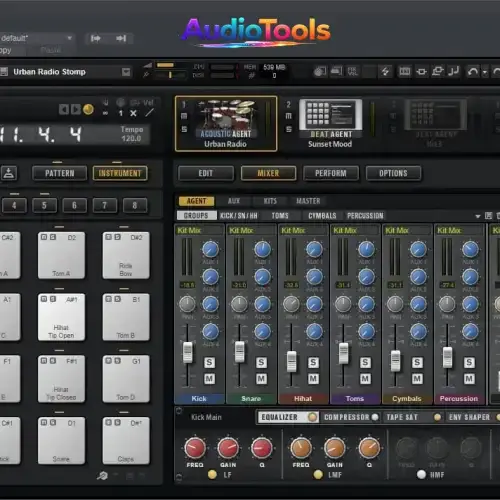Click the red LF GAIN knob

[228, 448]
